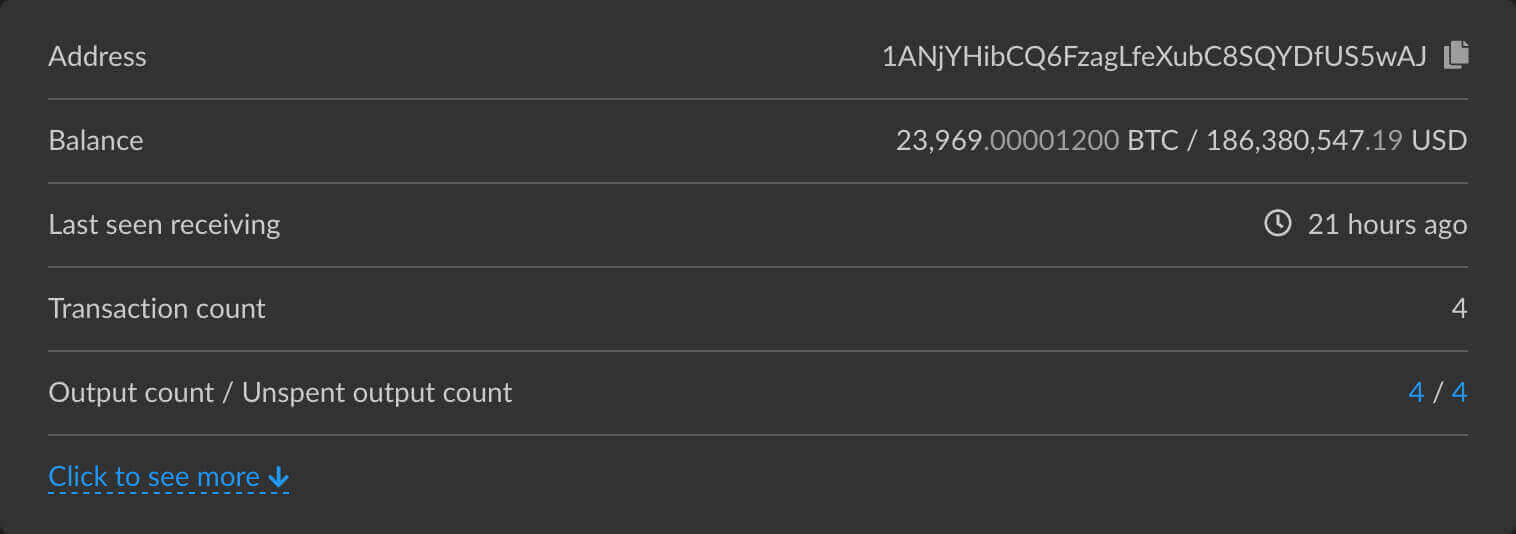Click the USD value 186,380,547.19
Image resolution: width=1516 pixels, height=534 pixels.
1303,140
